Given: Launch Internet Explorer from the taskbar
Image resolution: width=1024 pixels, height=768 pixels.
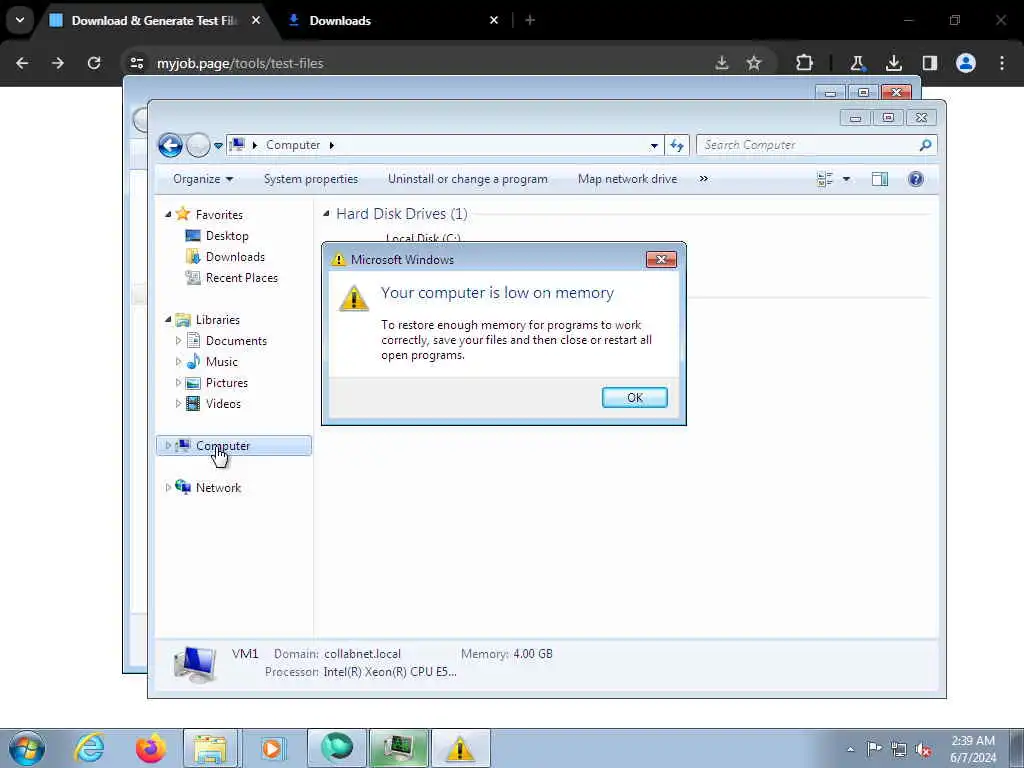Looking at the screenshot, I should click(x=89, y=748).
